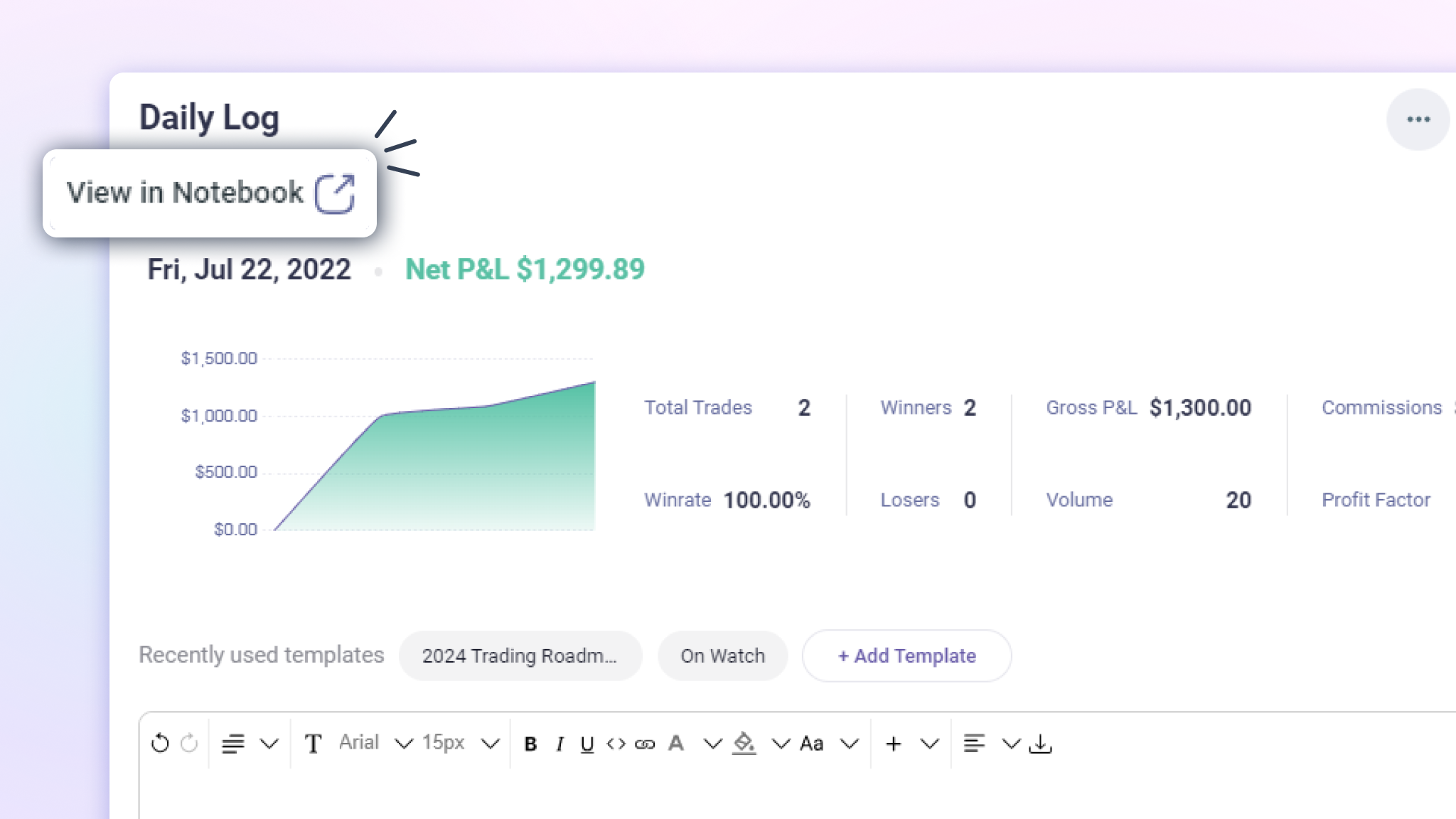Image resolution: width=1456 pixels, height=819 pixels.
Task: Expand the Arial font family dropdown
Action: 404,744
